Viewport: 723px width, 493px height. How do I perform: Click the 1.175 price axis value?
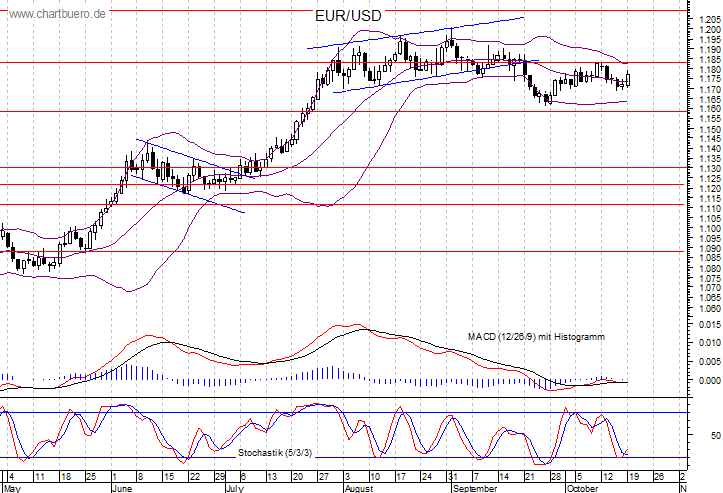[710, 79]
